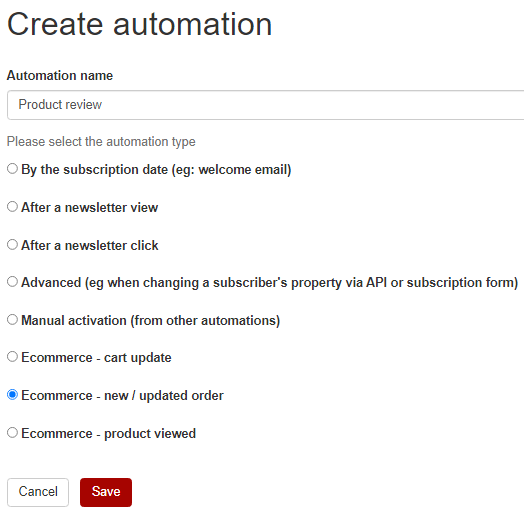524x518 pixels.
Task: Click the 'cart update' label text
Action: [138, 358]
